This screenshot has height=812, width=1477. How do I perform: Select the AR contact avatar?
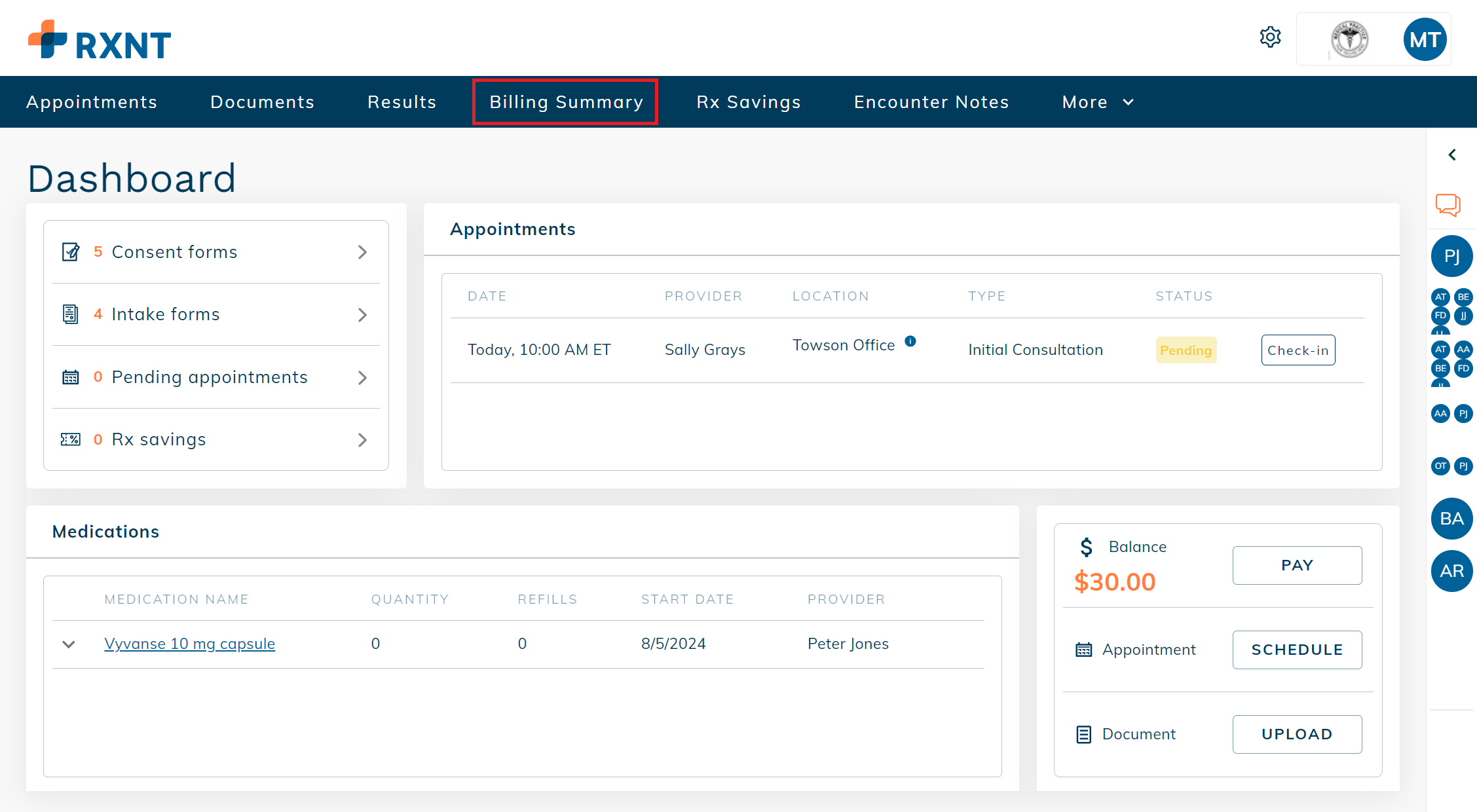click(x=1451, y=571)
